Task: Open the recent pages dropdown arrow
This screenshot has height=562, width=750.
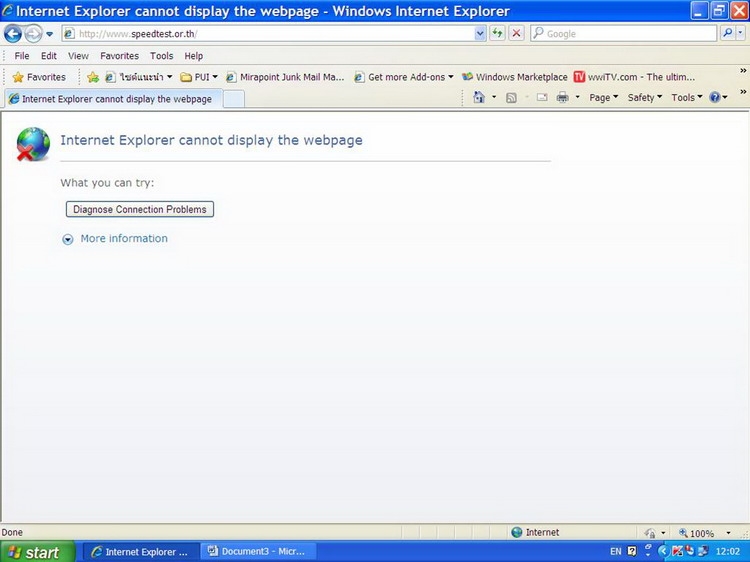Action: click(50, 34)
